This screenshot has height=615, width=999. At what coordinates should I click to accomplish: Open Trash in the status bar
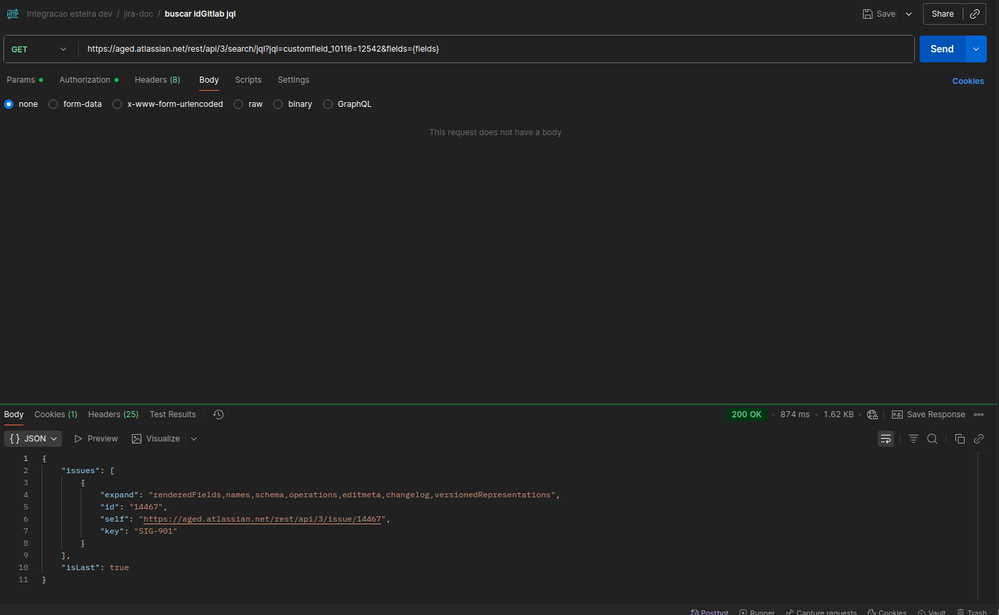(x=972, y=612)
